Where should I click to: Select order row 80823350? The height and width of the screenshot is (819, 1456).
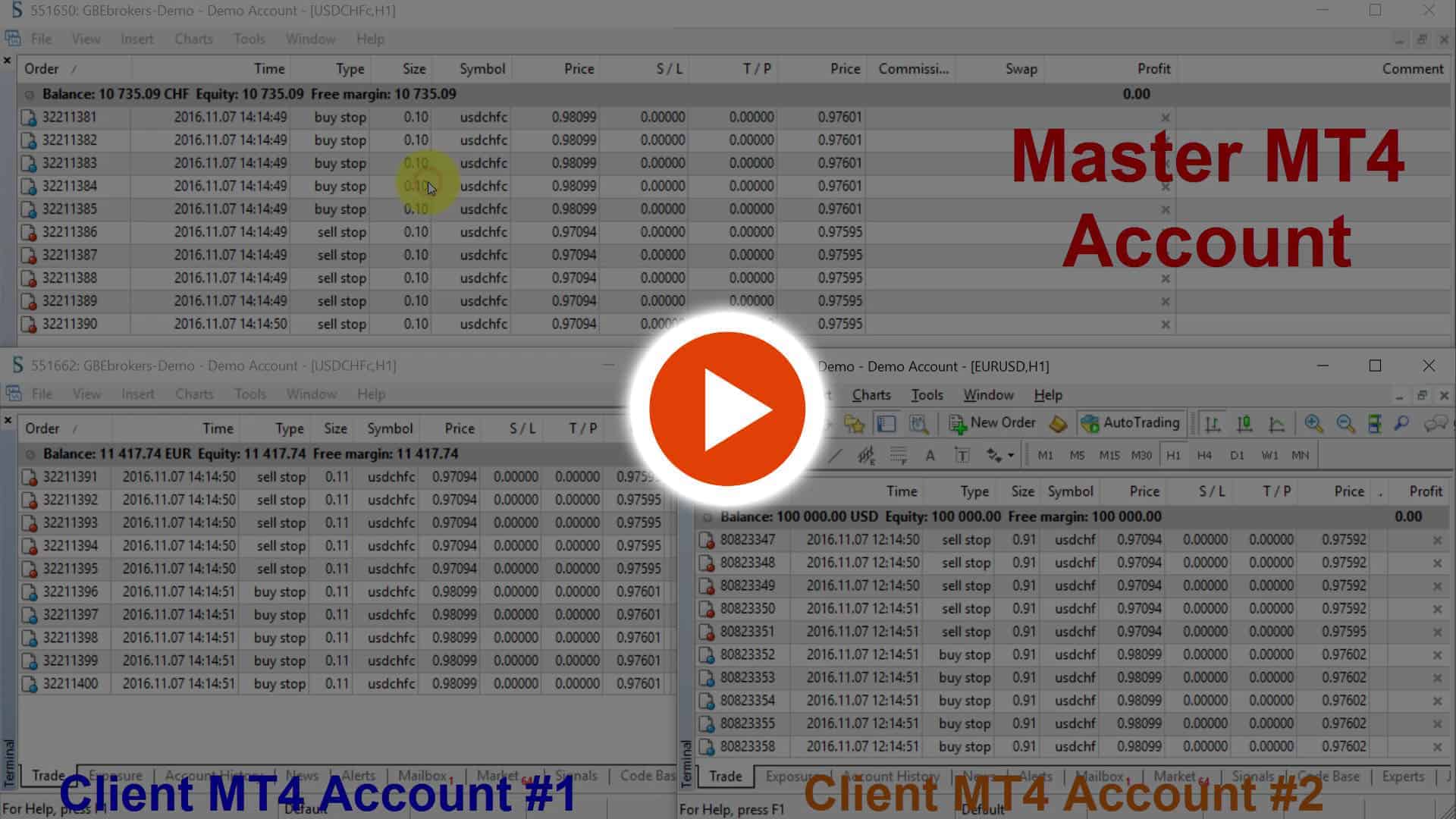point(1071,608)
